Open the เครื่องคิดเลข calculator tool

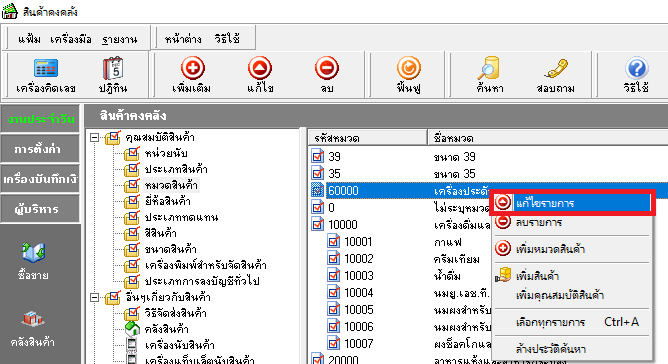(x=46, y=68)
